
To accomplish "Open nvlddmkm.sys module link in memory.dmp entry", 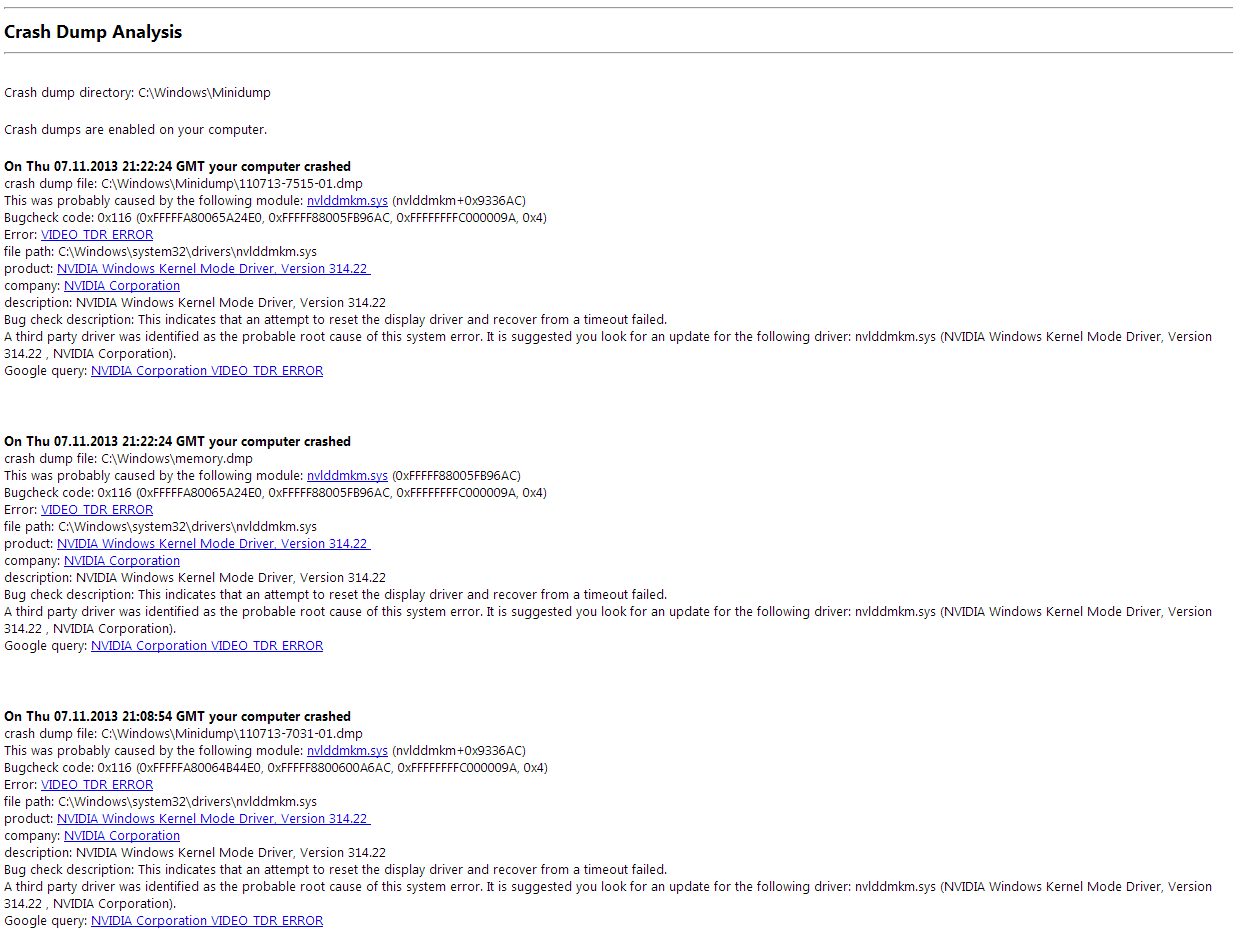I will click(x=347, y=475).
